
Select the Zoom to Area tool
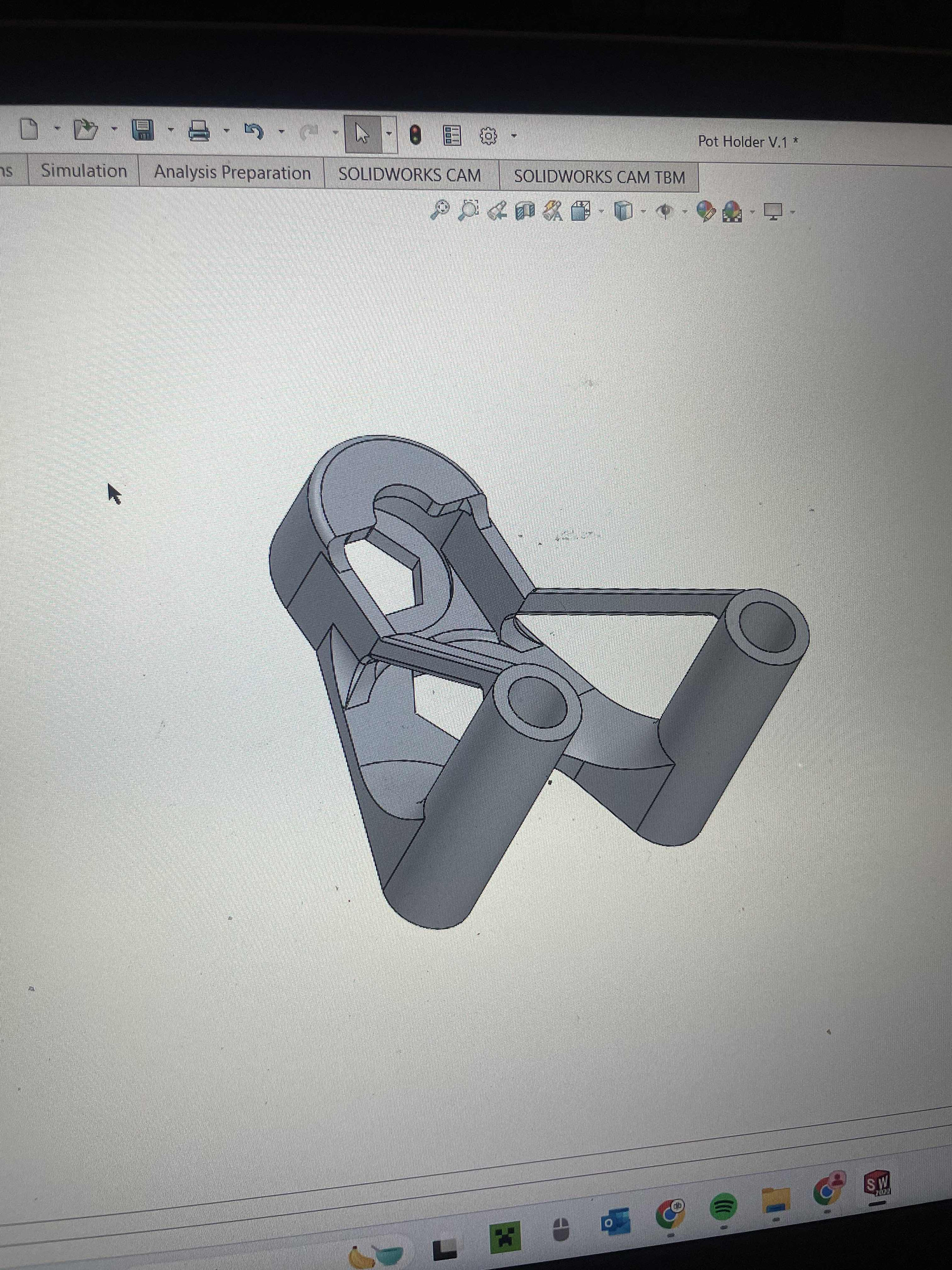[469, 210]
